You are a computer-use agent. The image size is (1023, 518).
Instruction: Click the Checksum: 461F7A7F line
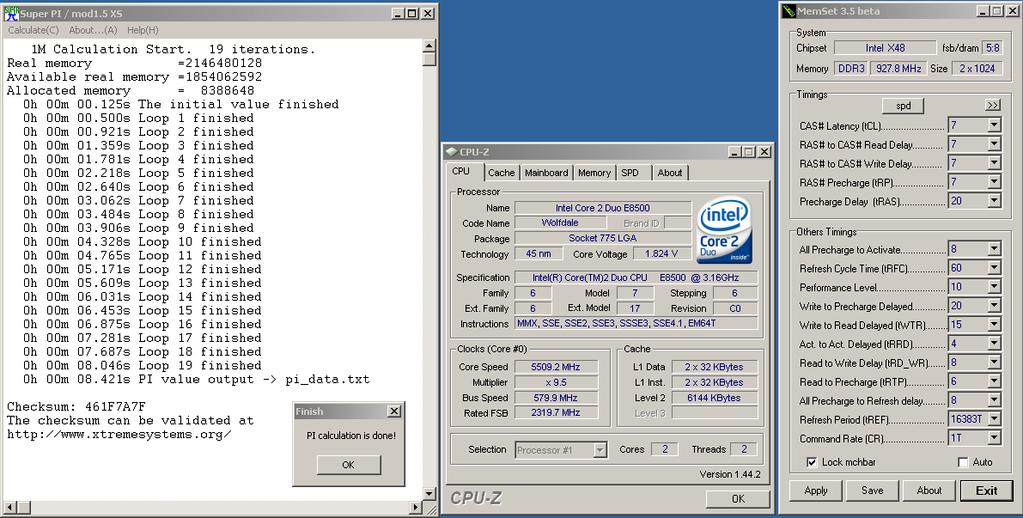point(76,406)
